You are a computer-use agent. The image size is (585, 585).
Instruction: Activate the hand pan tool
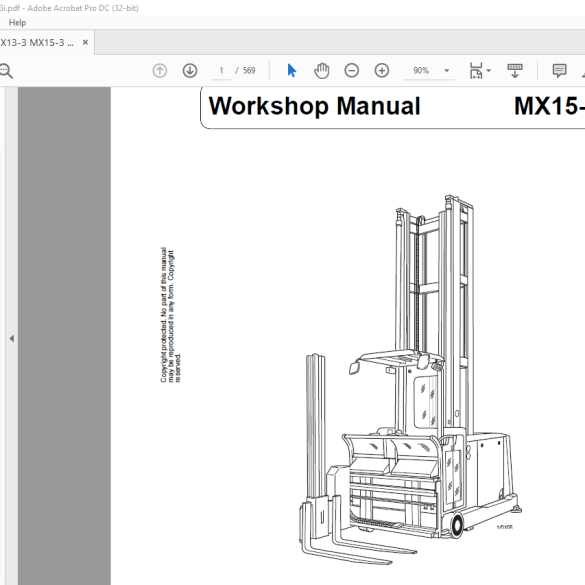click(322, 71)
